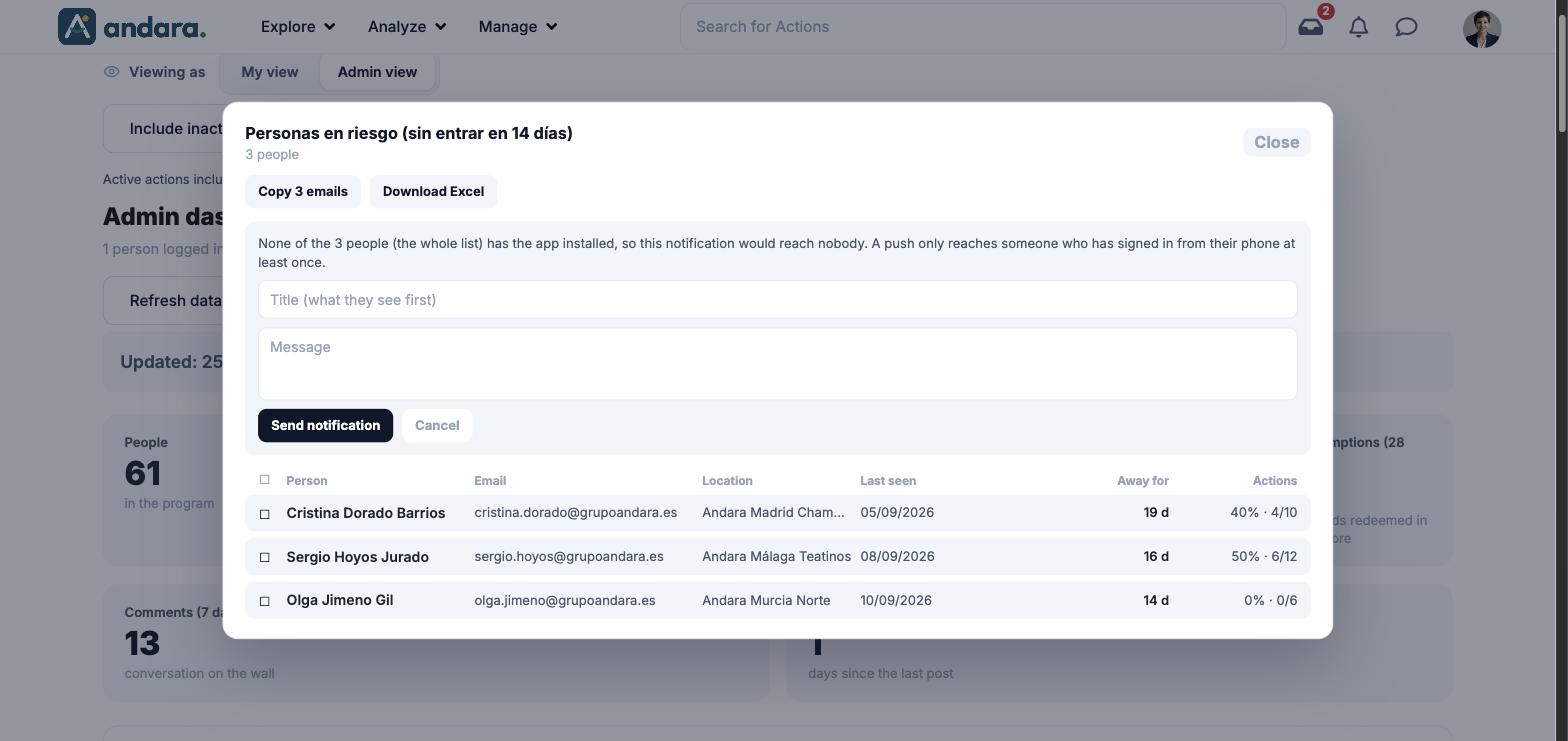The height and width of the screenshot is (741, 1568).
Task: Select the Admin view tab
Action: click(377, 72)
